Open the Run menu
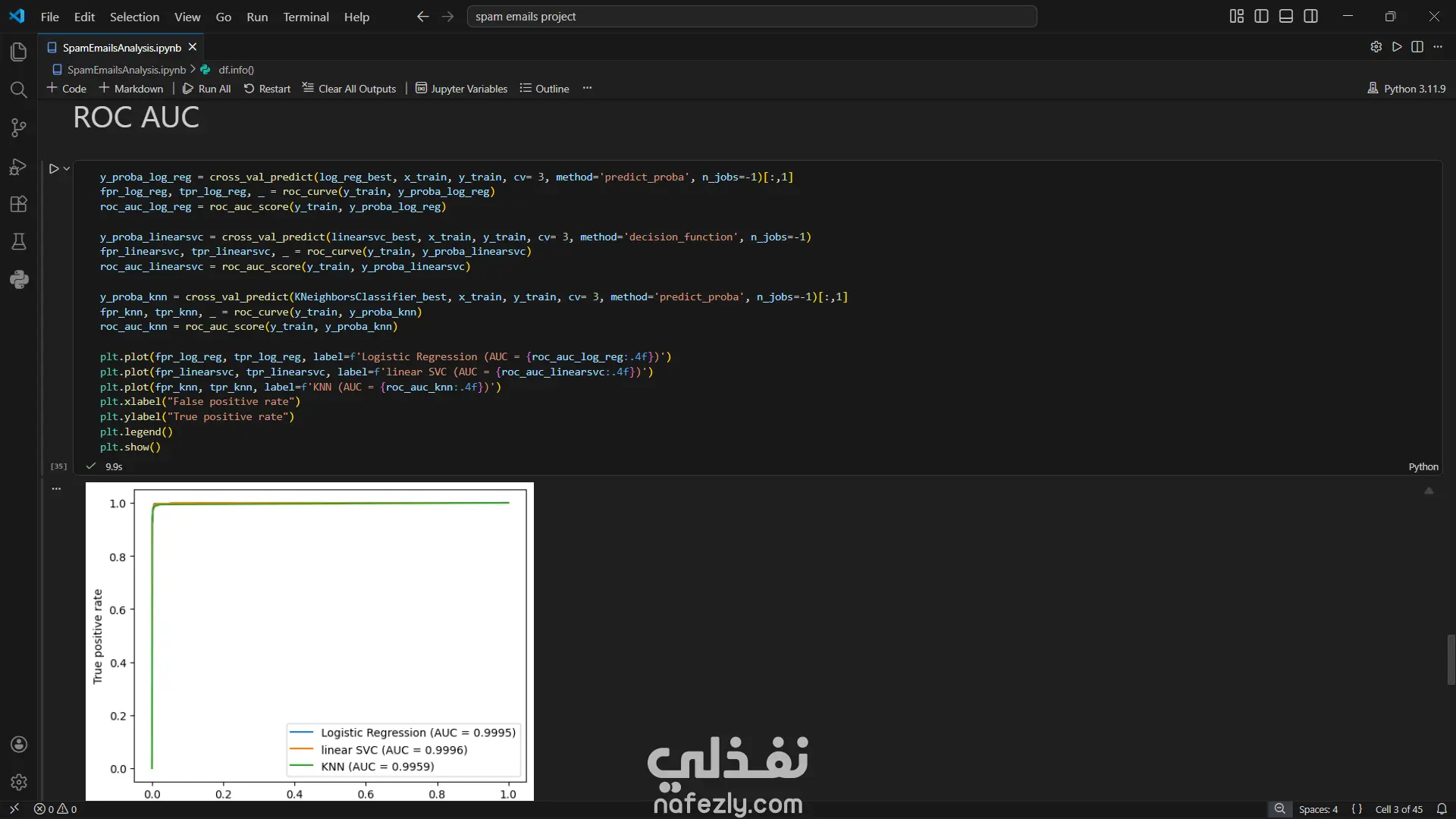Viewport: 1456px width, 819px height. click(x=257, y=17)
